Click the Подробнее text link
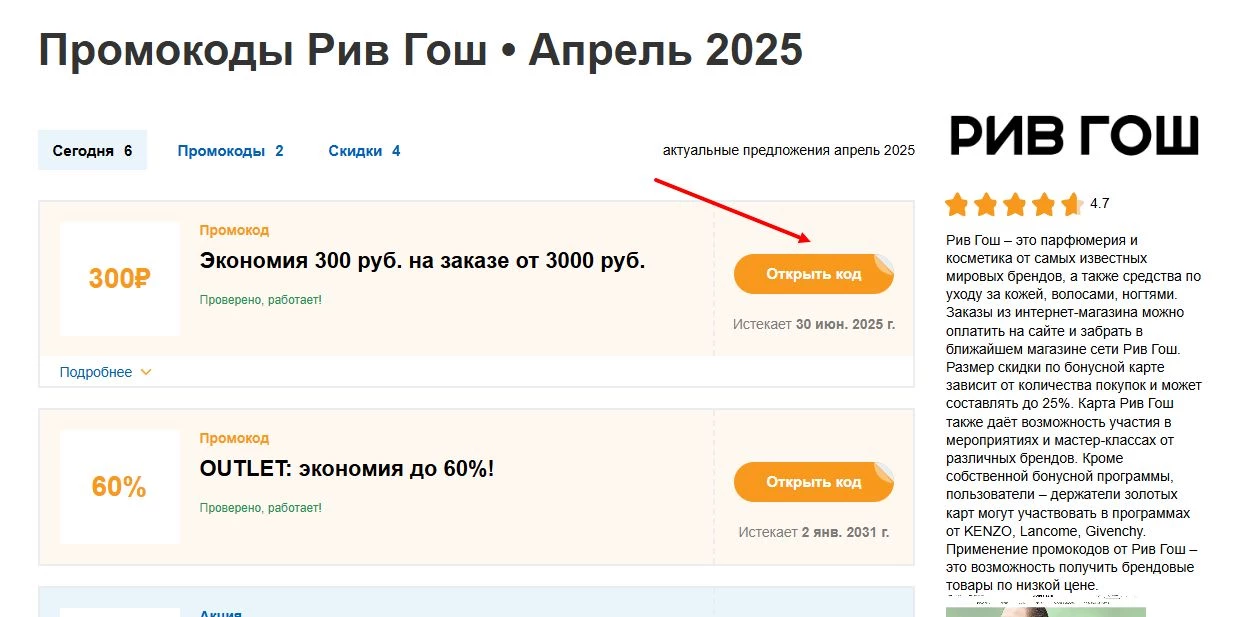1251x617 pixels. coord(96,373)
